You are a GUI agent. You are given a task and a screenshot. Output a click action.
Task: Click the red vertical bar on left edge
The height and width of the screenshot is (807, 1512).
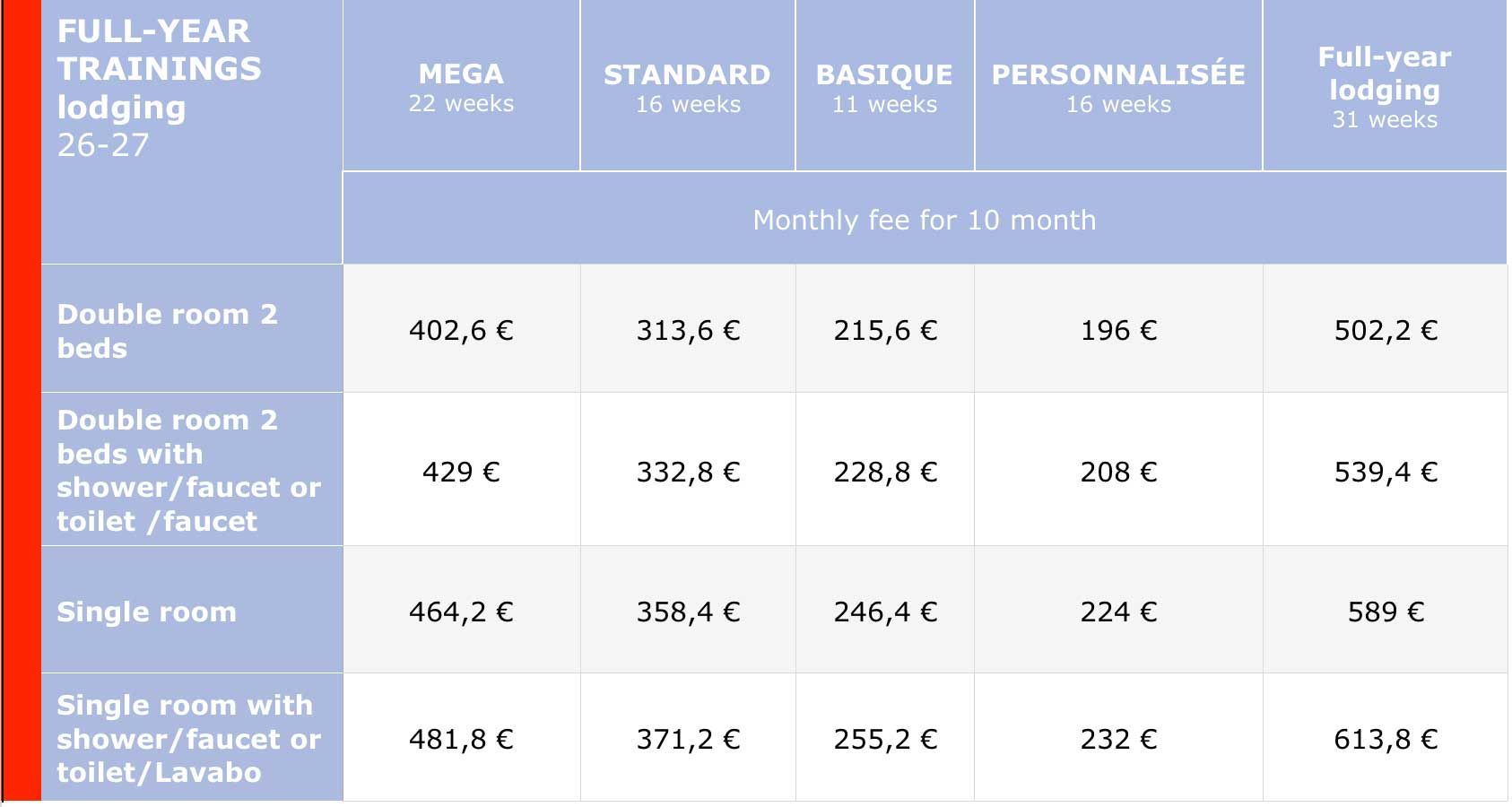[22, 400]
